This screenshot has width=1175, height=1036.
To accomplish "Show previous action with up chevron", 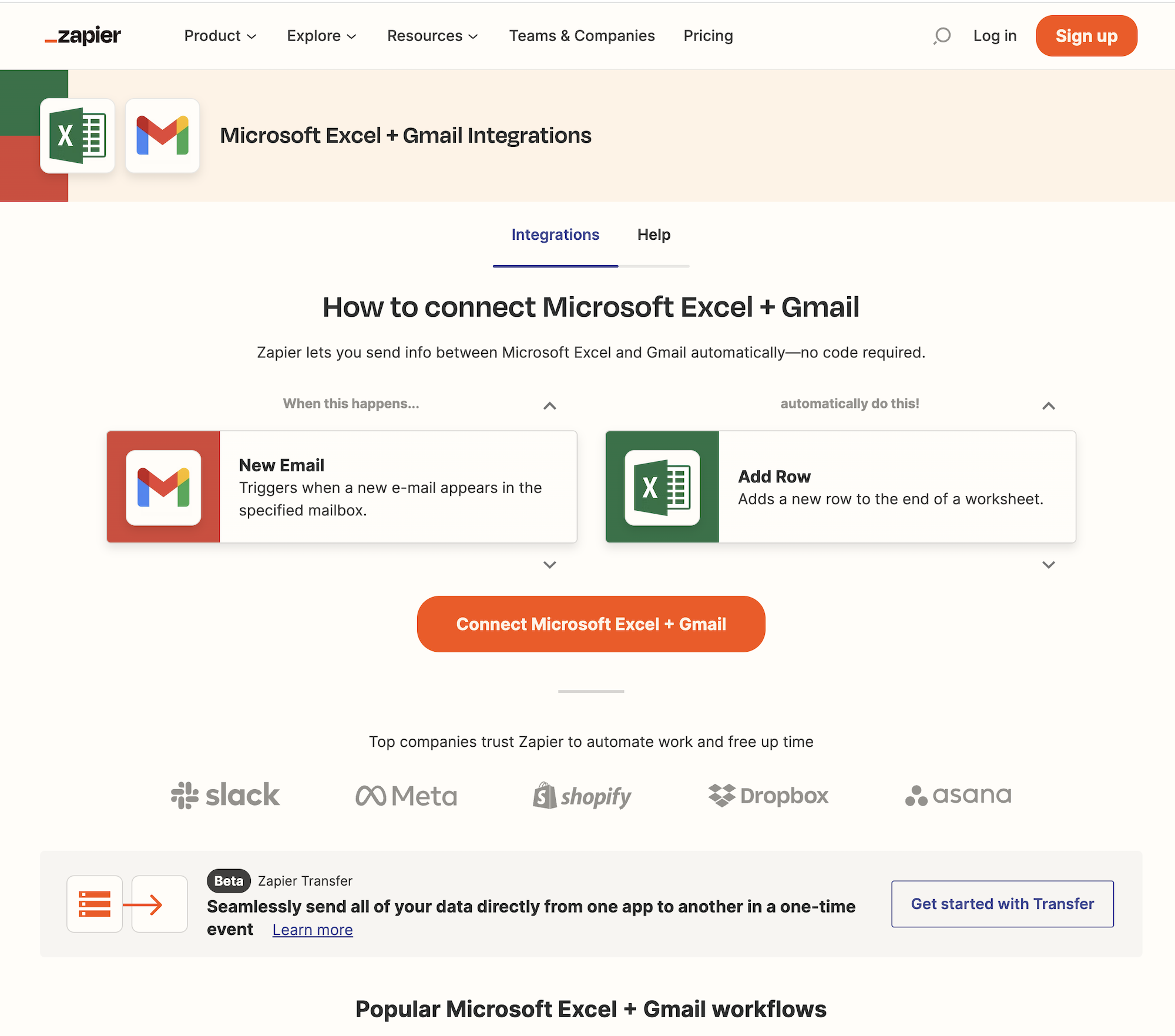I will (1049, 405).
